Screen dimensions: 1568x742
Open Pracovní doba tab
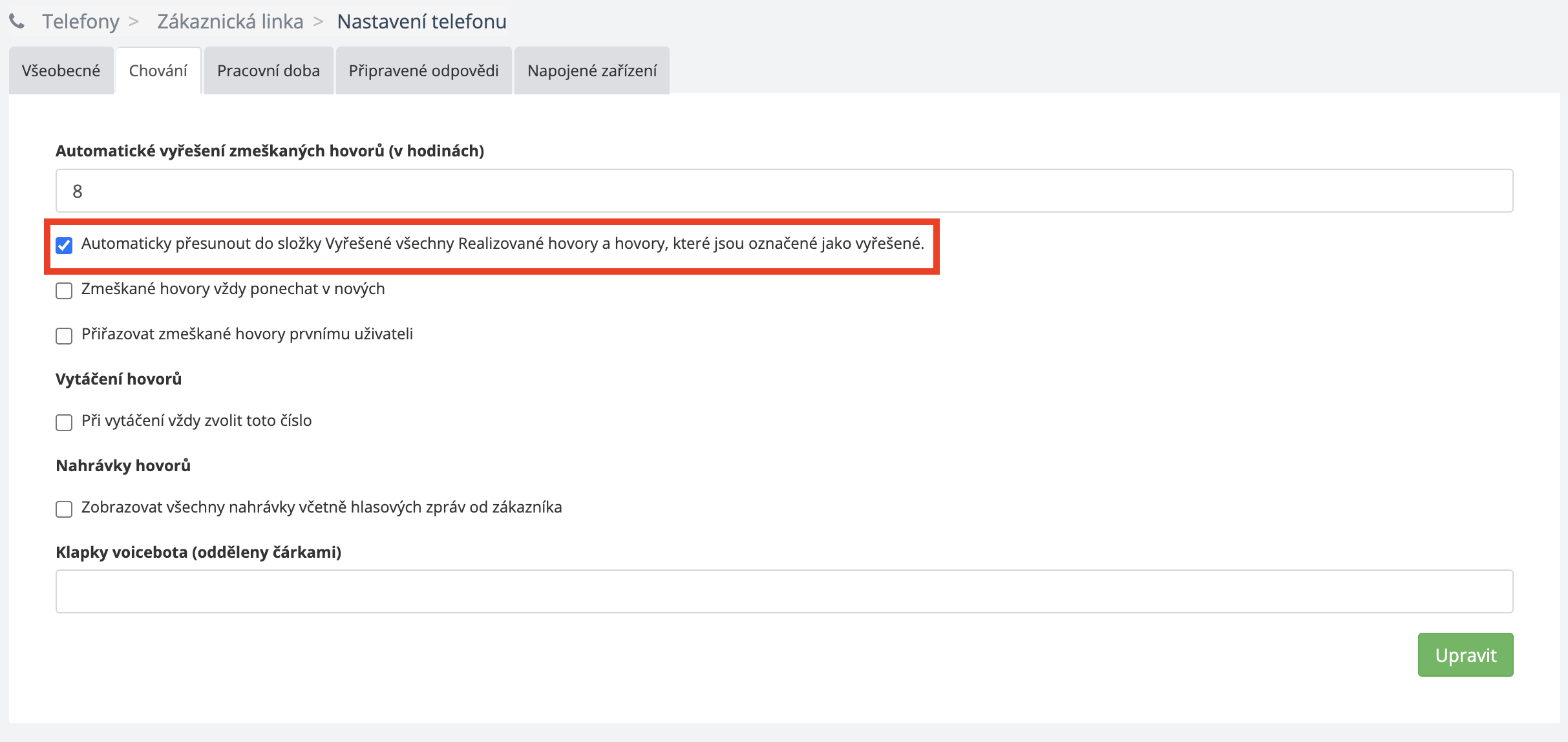(268, 70)
